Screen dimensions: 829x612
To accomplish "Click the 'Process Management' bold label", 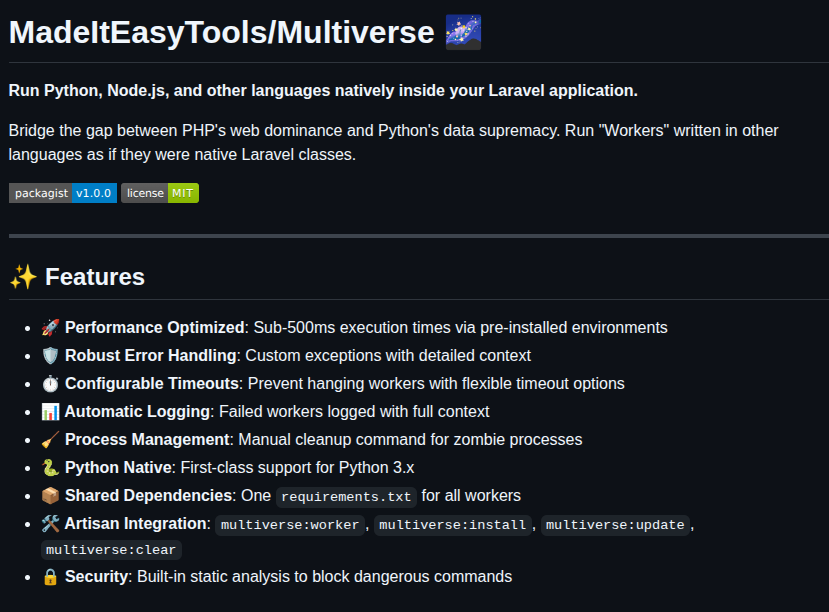I will 148,440.
